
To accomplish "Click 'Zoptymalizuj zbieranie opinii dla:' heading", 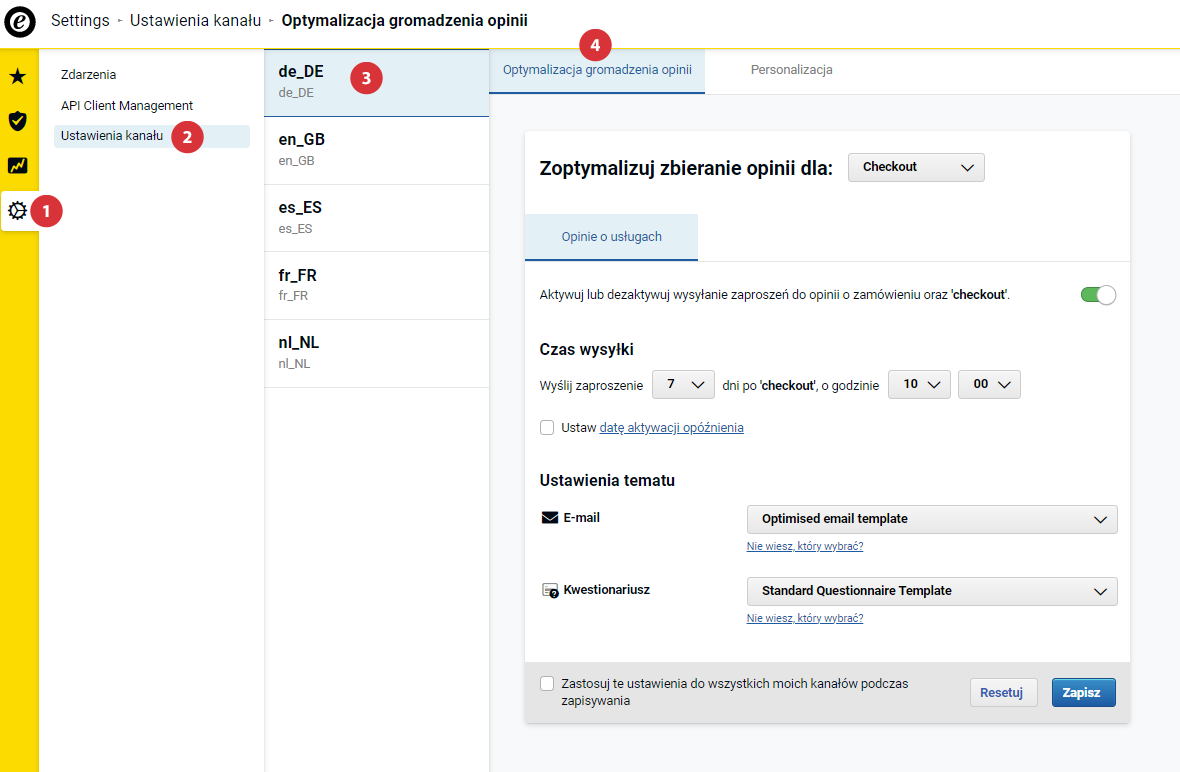I will (x=686, y=169).
